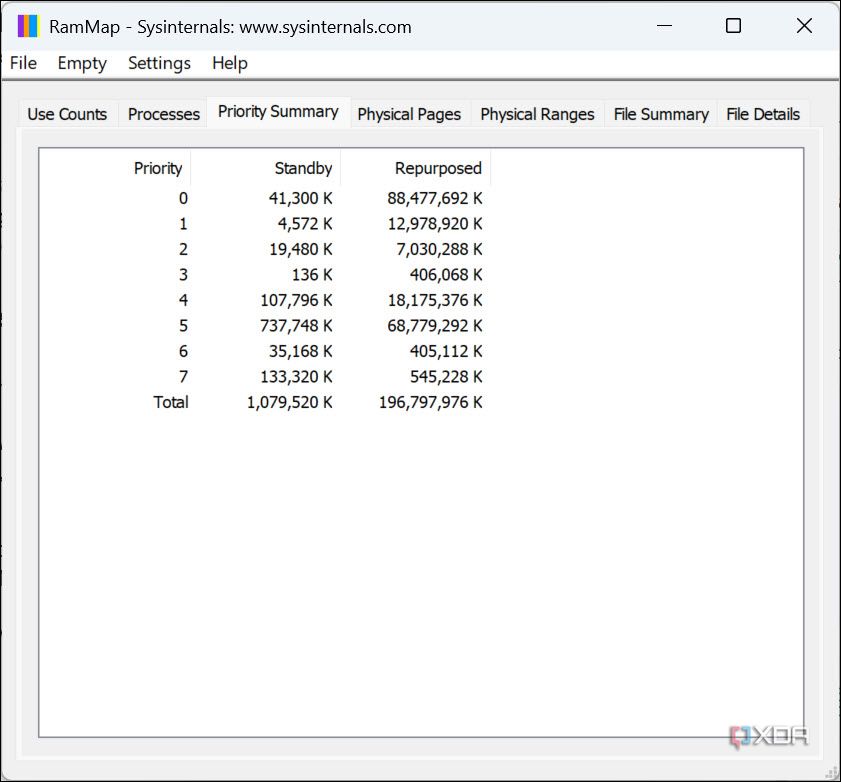Open the File menu
Image resolution: width=841 pixels, height=782 pixels.
tap(24, 63)
